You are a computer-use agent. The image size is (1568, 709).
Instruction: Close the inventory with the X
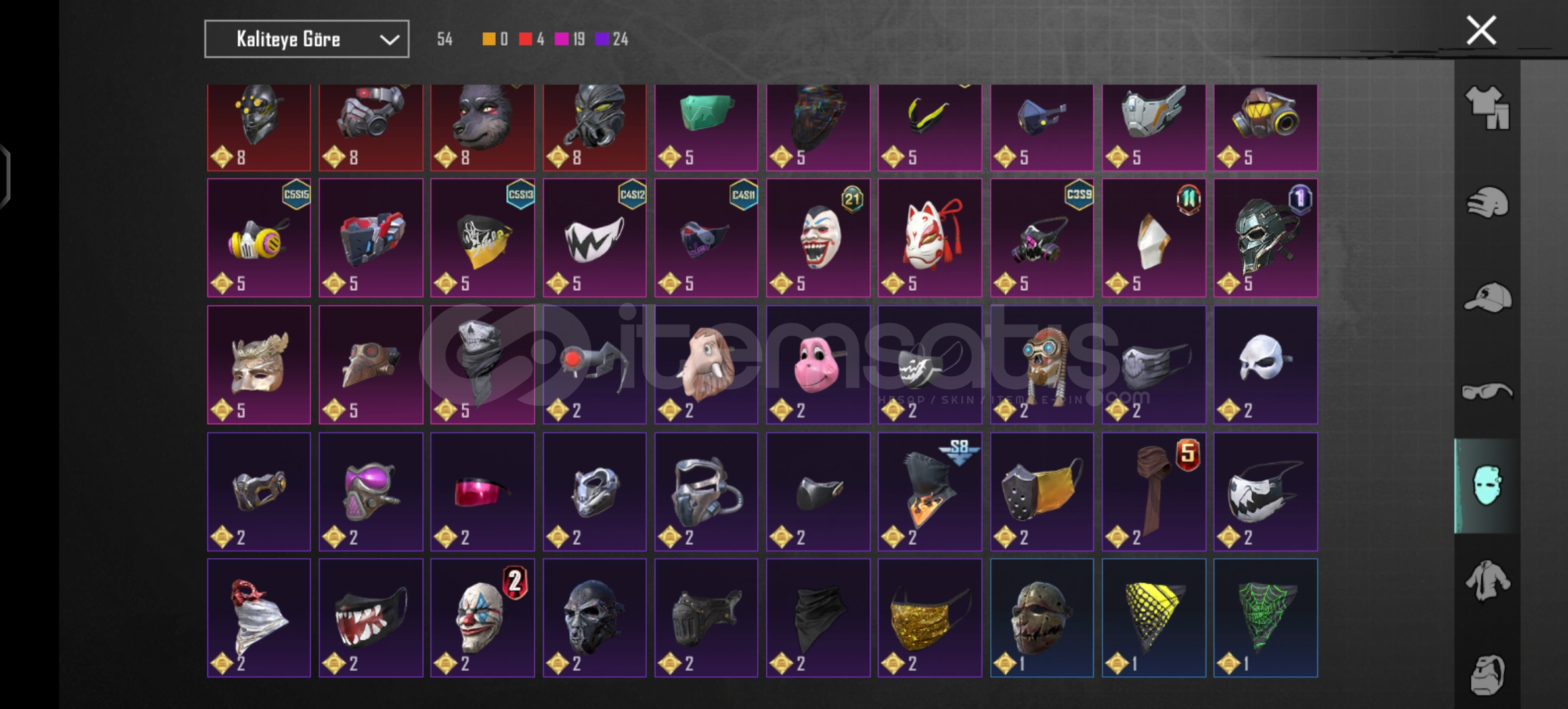pos(1481,30)
